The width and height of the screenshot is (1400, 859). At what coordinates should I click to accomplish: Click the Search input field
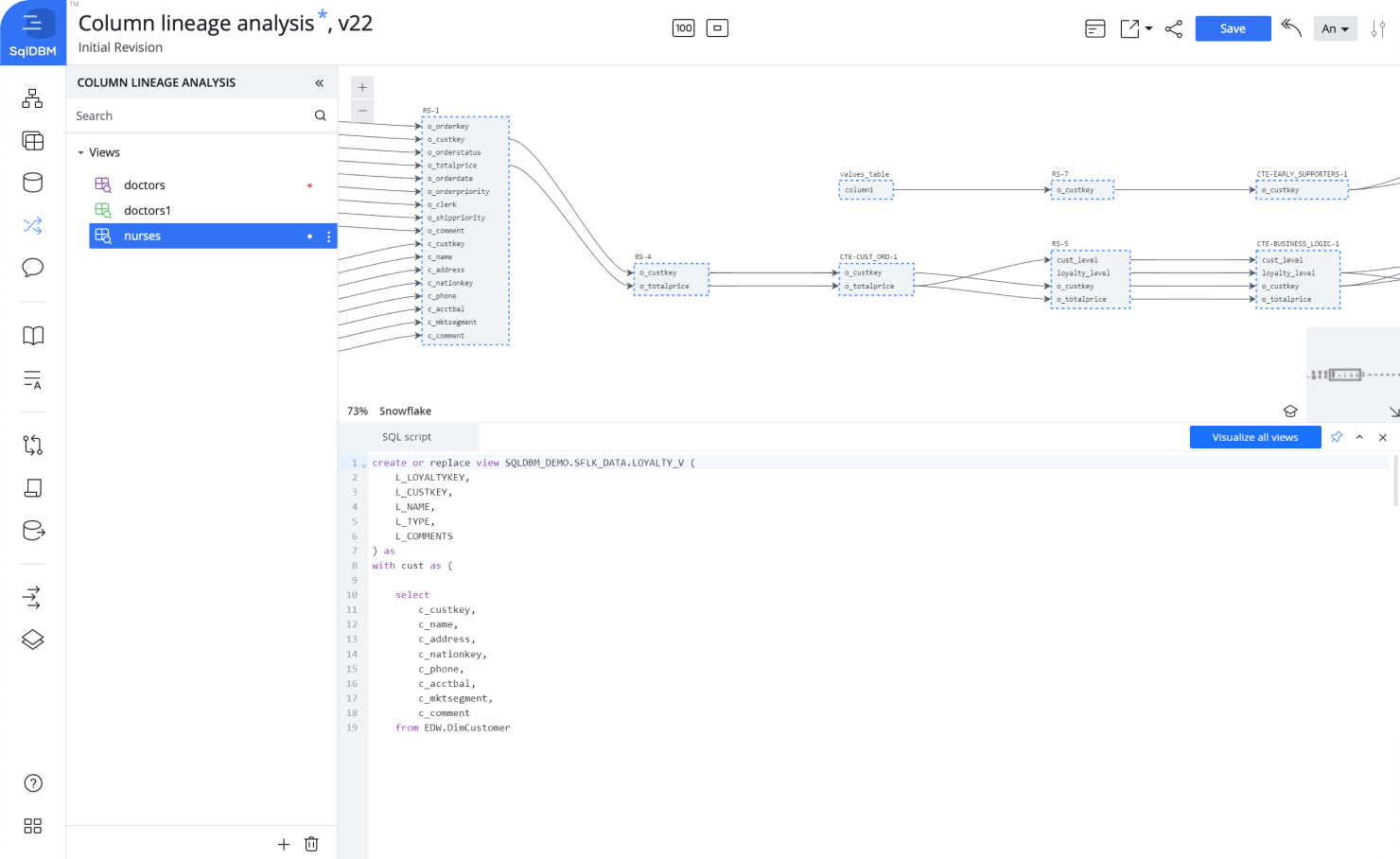189,115
